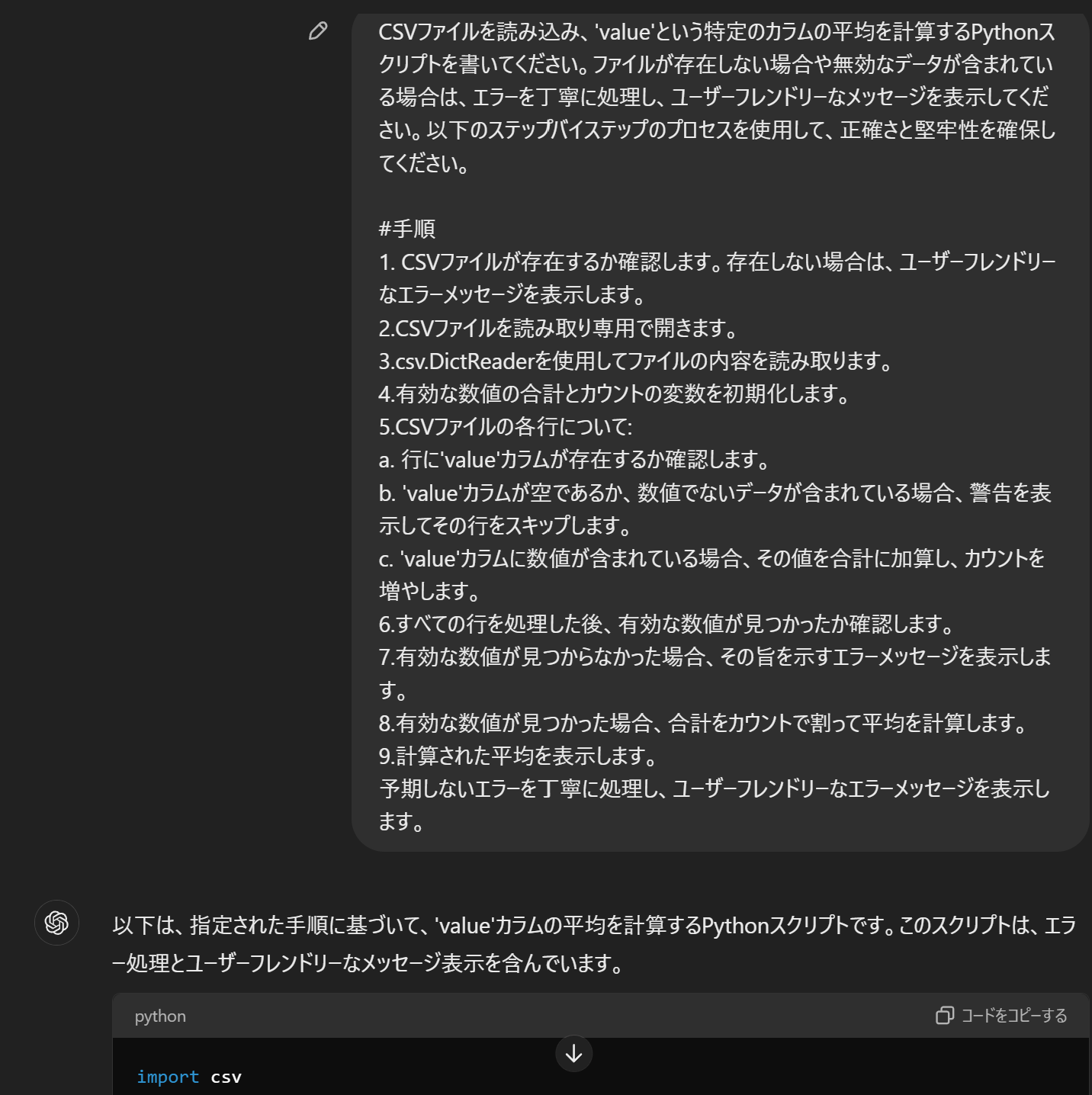This screenshot has height=1095, width=1092.
Task: Click step 8 about dividing sum by count
Action: click(704, 722)
